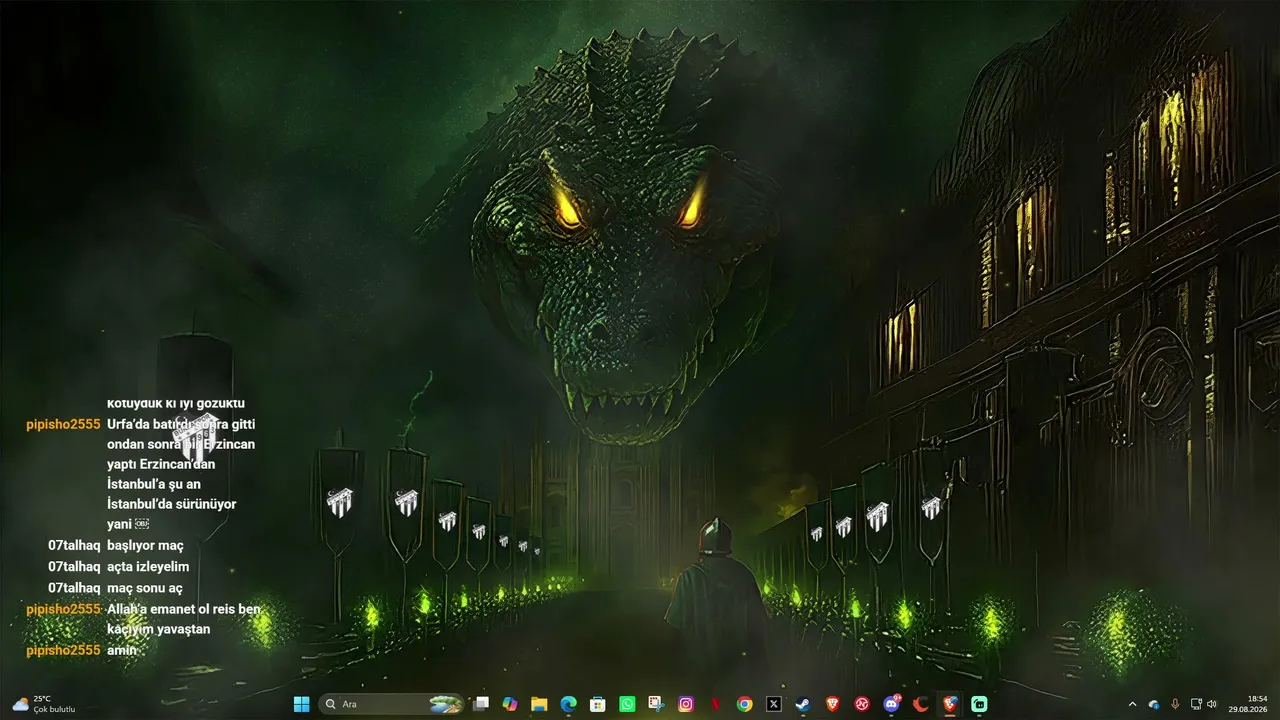This screenshot has height=720, width=1280.
Task: Click the chat message "amin"
Action: [x=121, y=650]
